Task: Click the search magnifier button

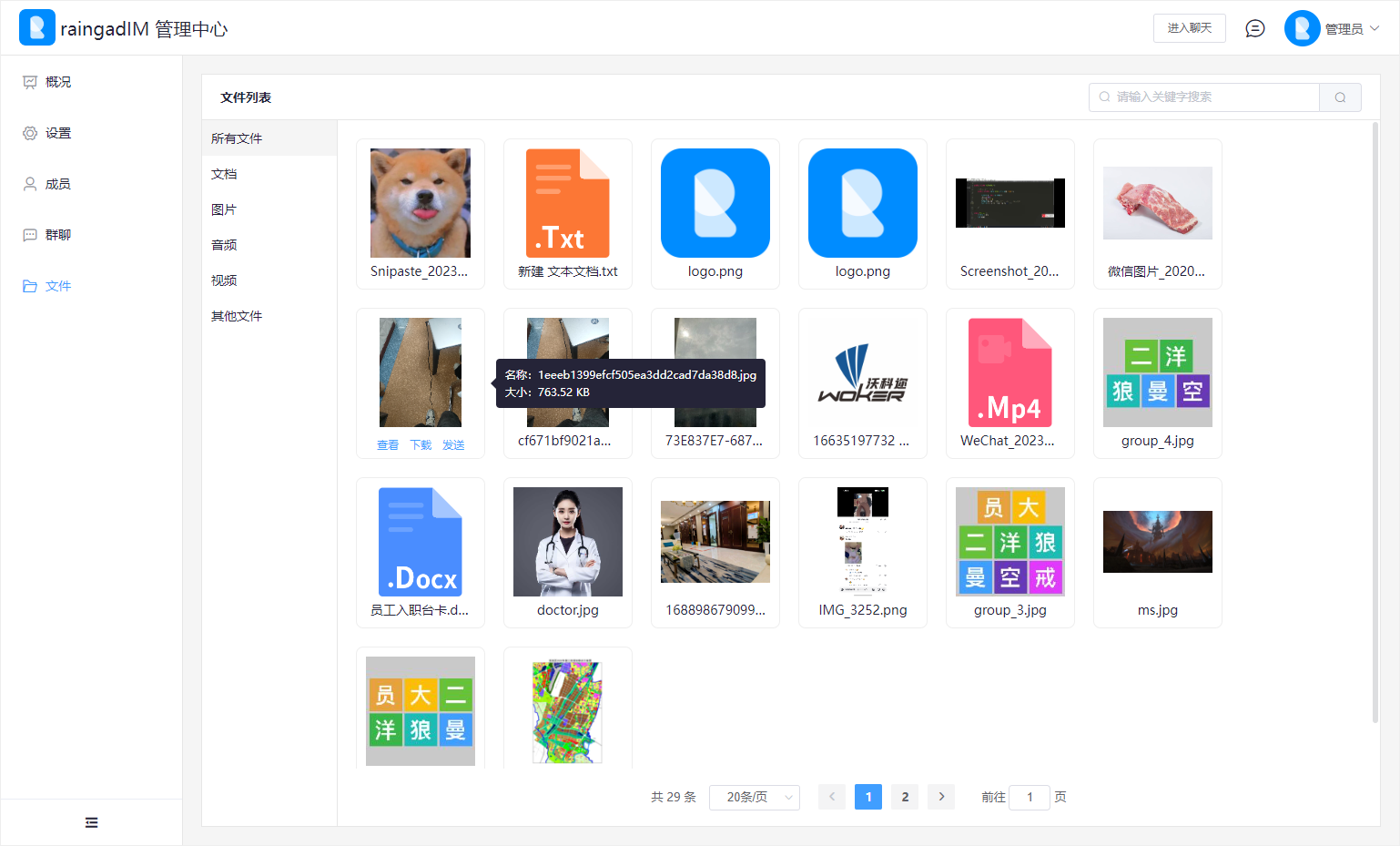Action: click(x=1340, y=97)
